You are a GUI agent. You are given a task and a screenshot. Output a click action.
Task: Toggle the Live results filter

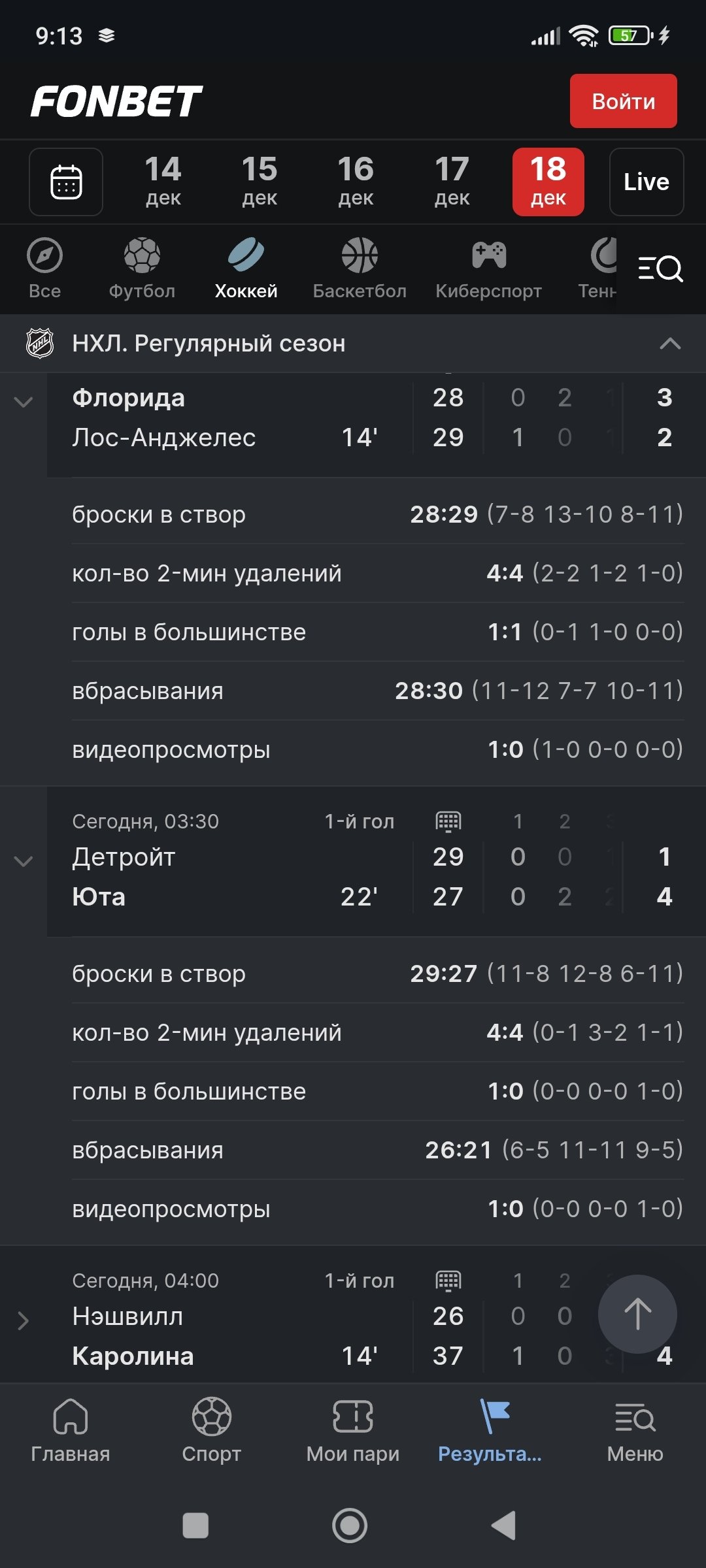click(647, 182)
